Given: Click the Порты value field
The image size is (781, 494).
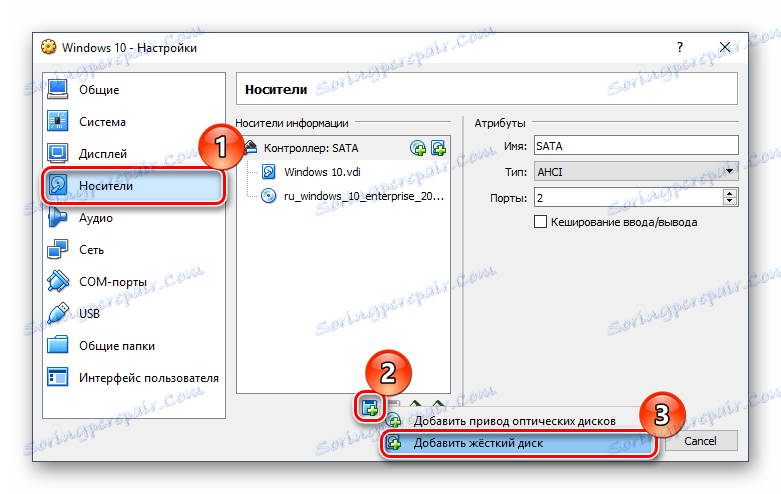Looking at the screenshot, I should click(x=628, y=198).
